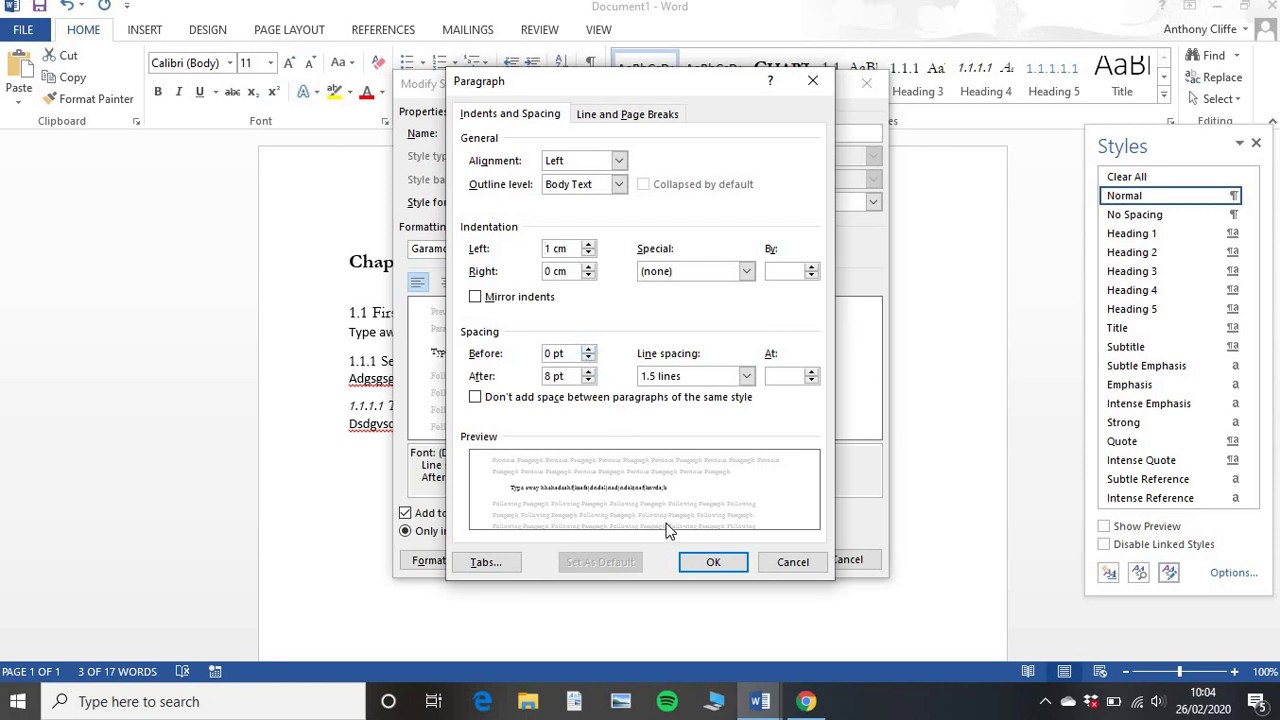Open the Alignment dropdown

tap(619, 161)
